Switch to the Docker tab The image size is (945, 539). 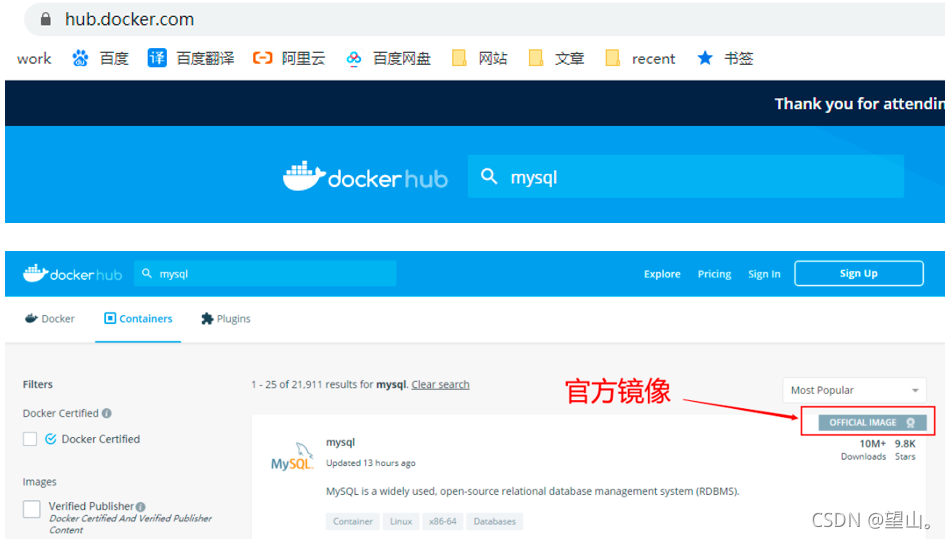pos(49,318)
